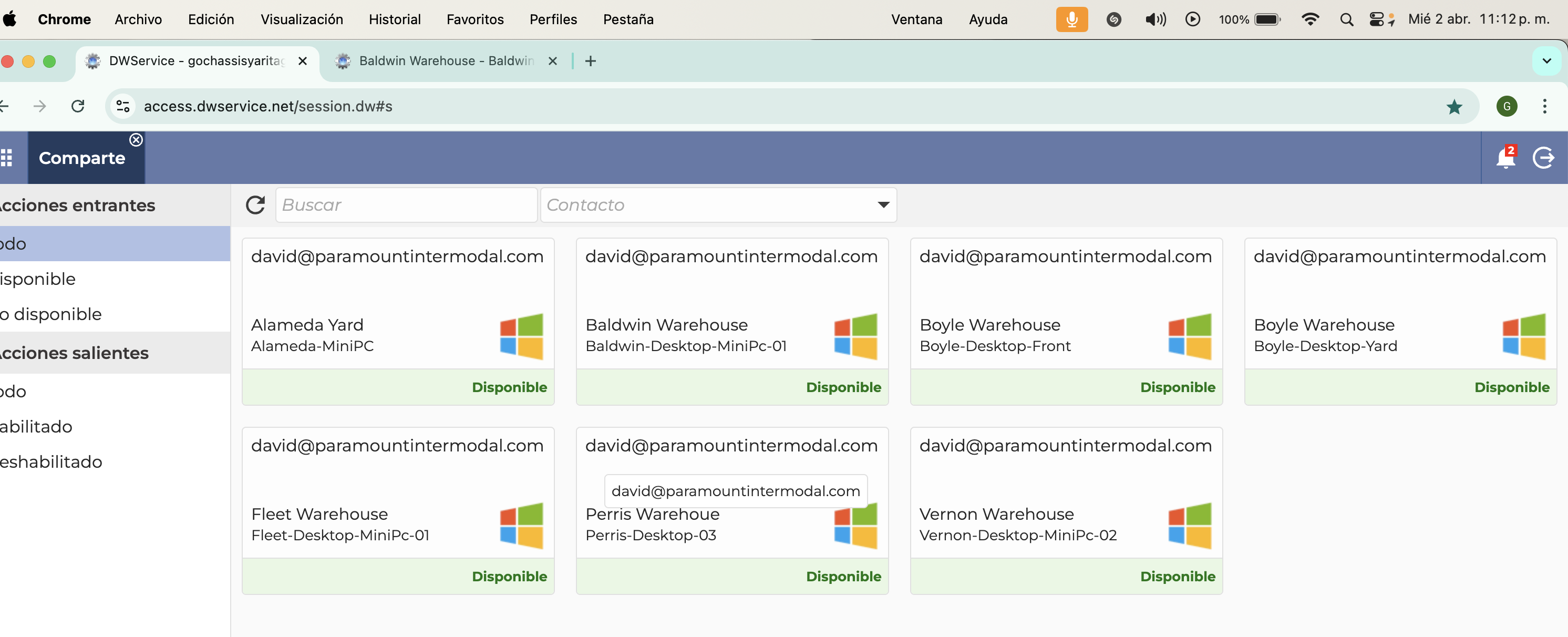Open the Boyle-Desktop-Yard agent card
The image size is (1568, 637).
[x=1400, y=322]
